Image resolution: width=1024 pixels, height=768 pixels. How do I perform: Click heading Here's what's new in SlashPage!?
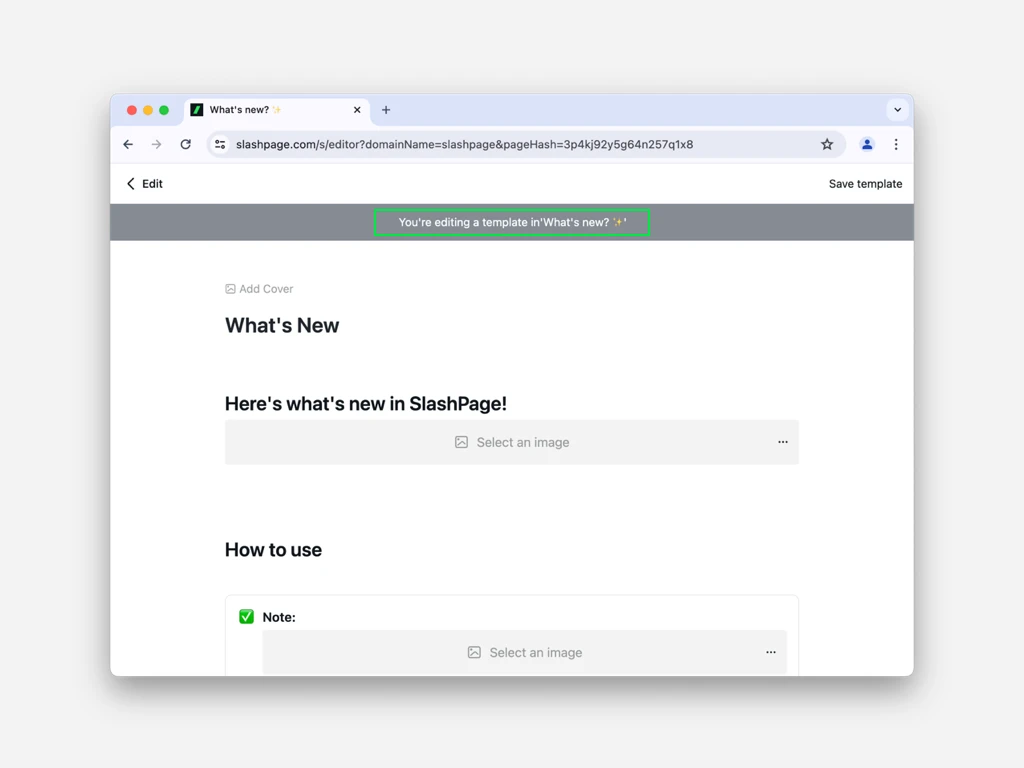click(x=366, y=404)
